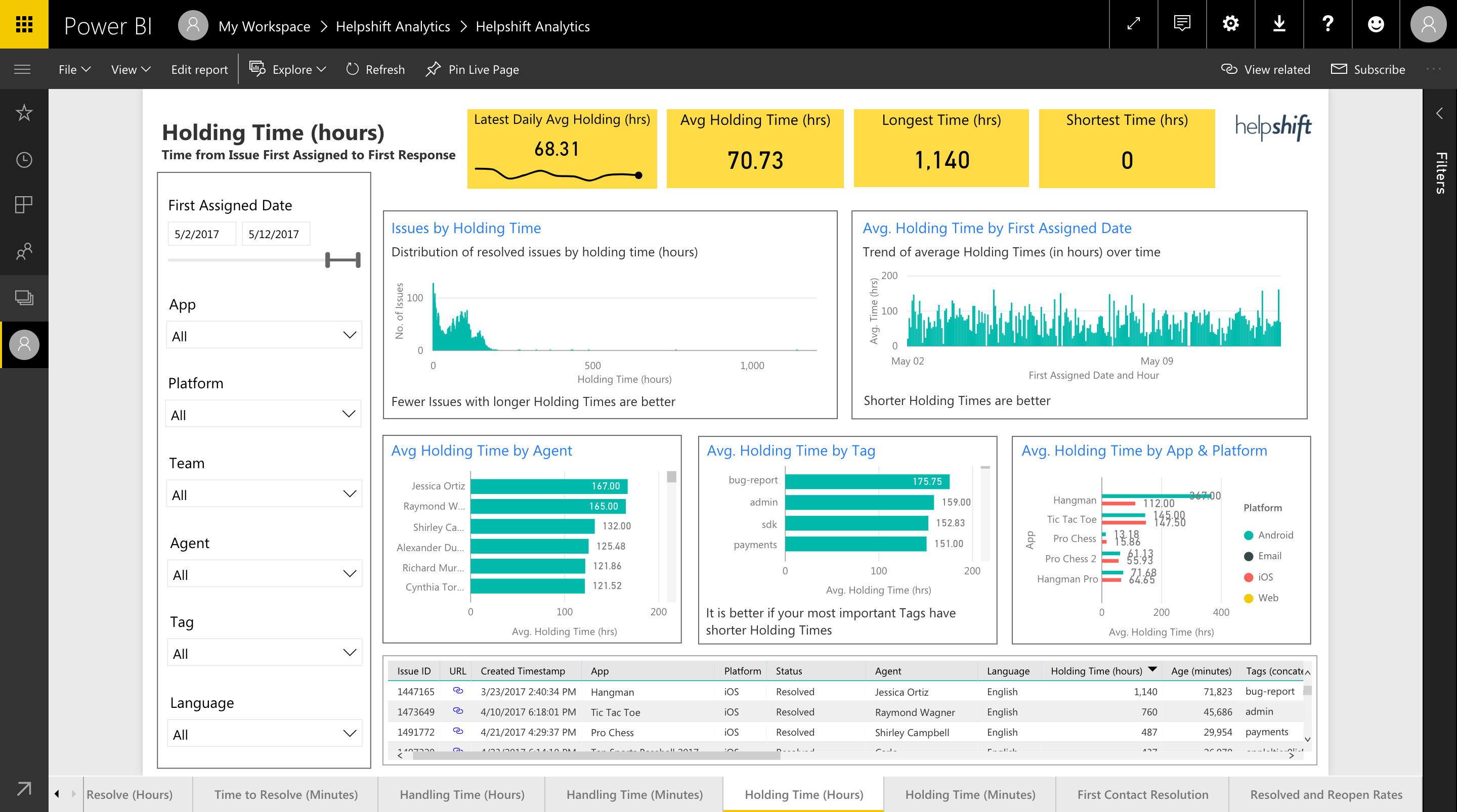This screenshot has height=812, width=1457.
Task: Click the start date field 5/2/2017
Action: point(202,234)
